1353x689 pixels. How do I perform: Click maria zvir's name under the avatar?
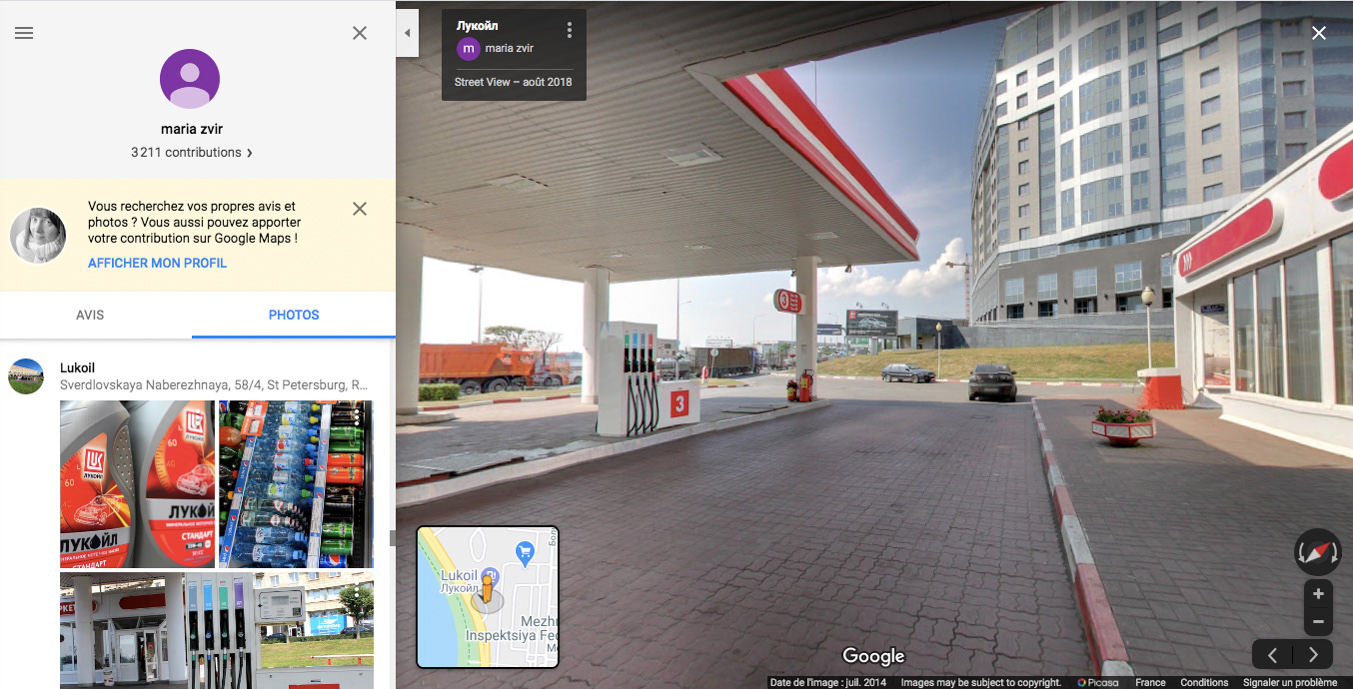click(190, 129)
